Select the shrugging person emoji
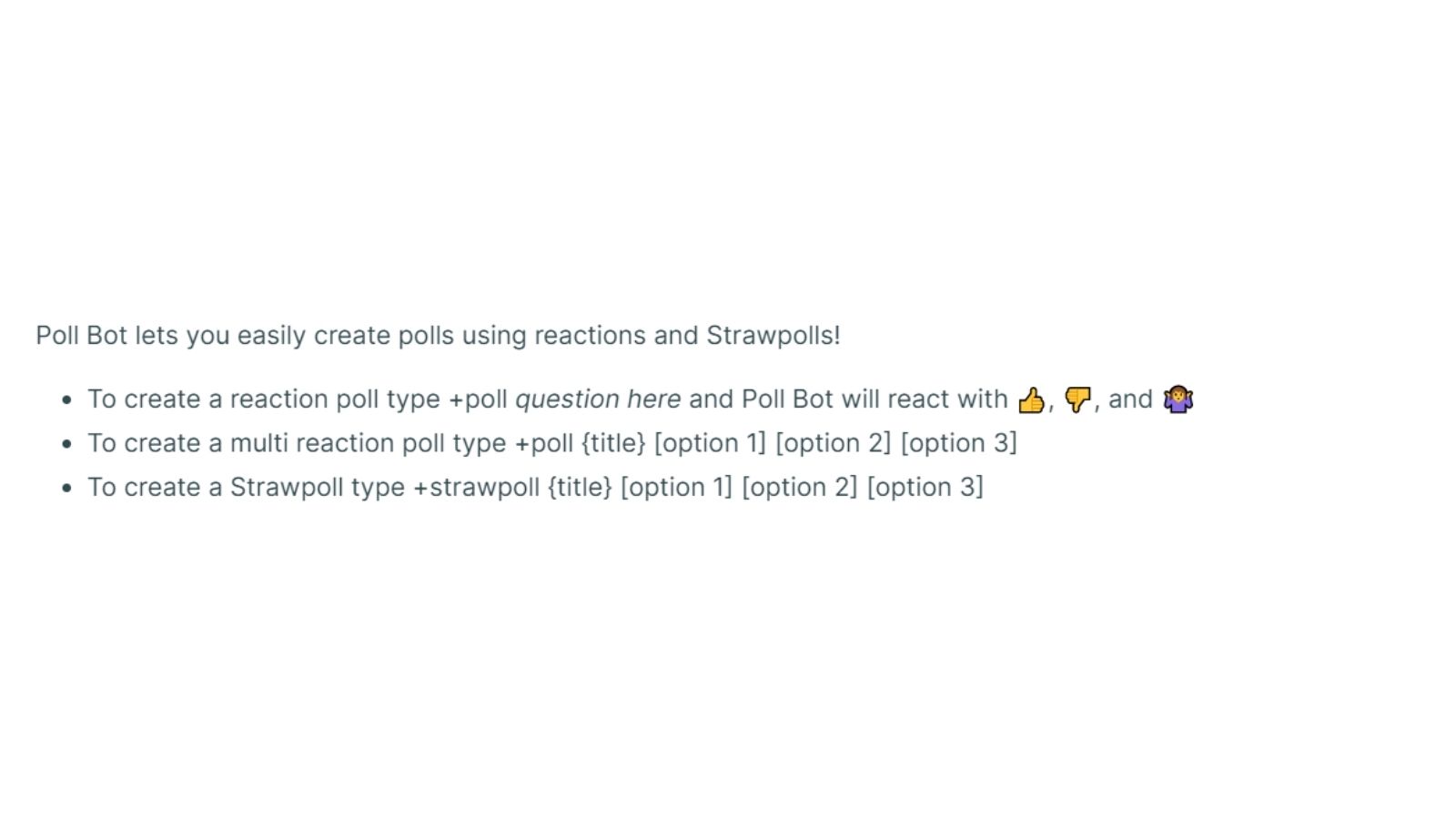This screenshot has height=819, width=1456. pos(1178,399)
